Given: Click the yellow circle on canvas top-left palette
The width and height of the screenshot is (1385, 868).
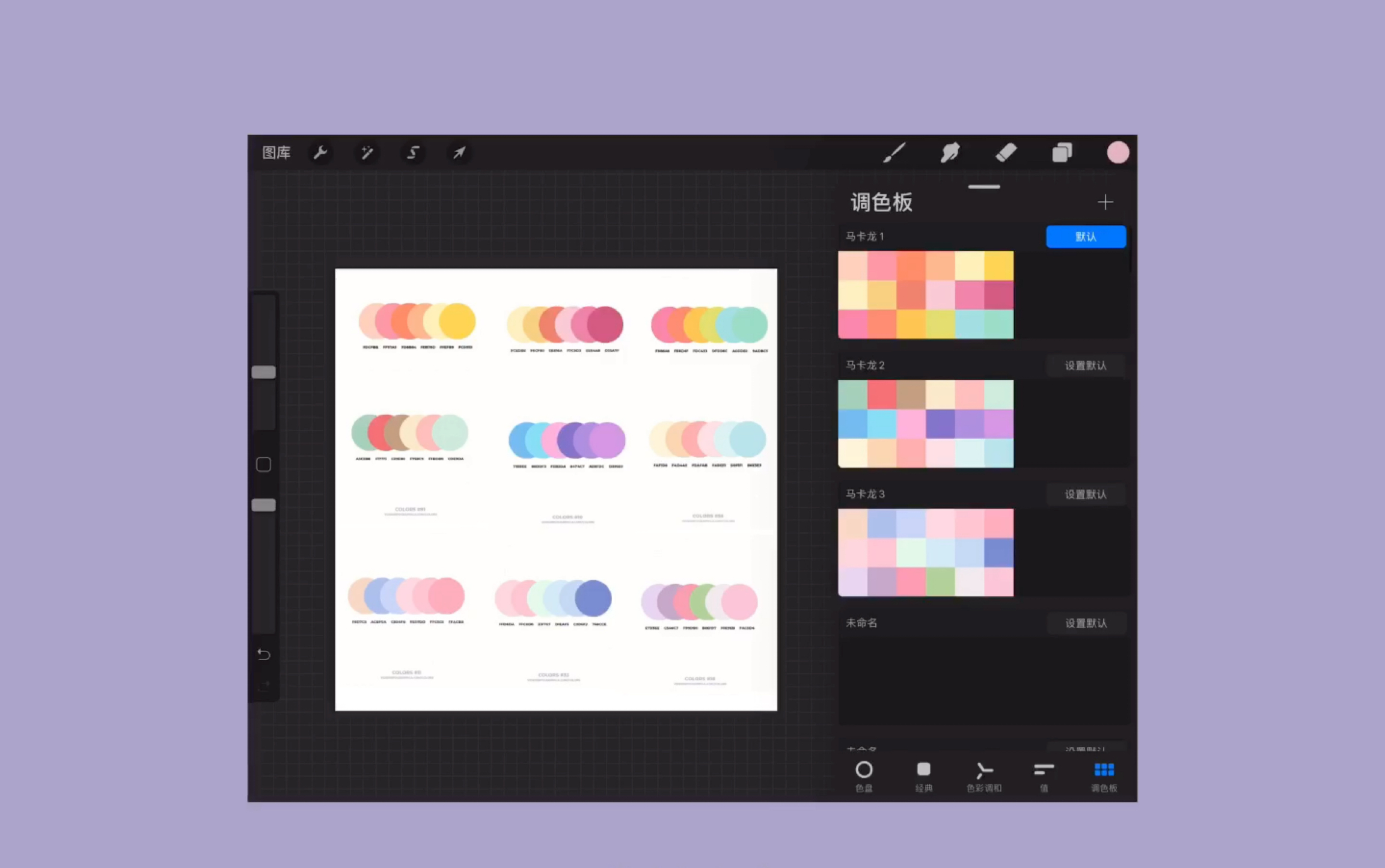Looking at the screenshot, I should (x=457, y=322).
